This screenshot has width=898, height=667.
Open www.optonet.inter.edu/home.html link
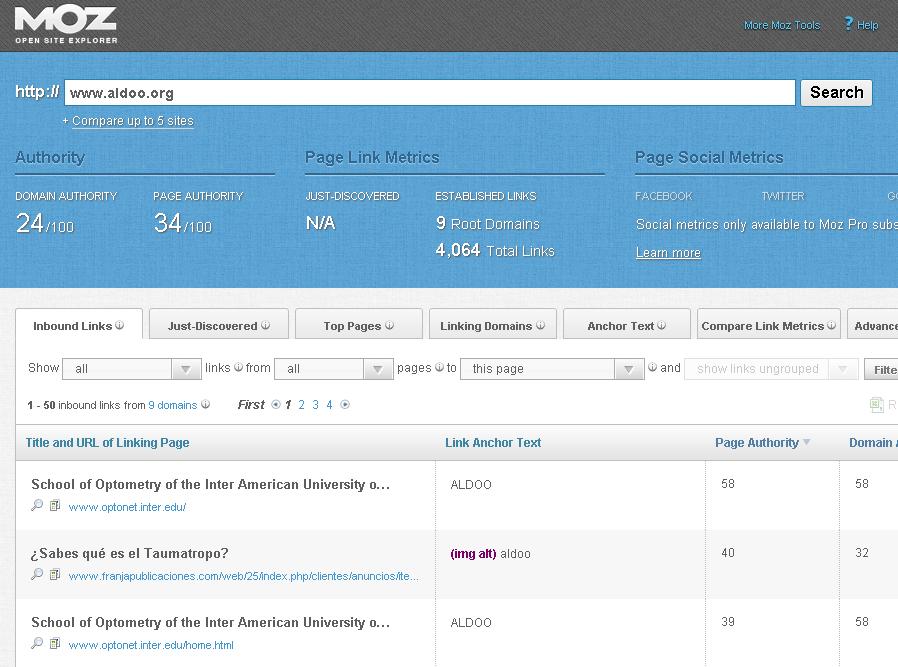click(x=151, y=645)
